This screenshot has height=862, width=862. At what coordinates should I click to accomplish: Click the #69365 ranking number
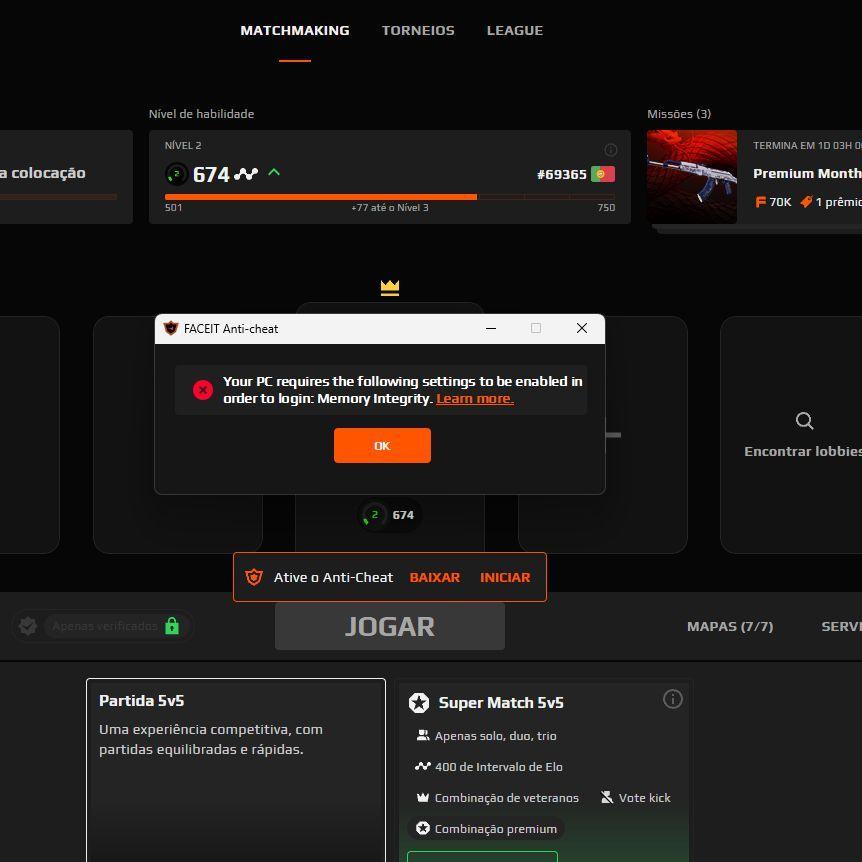tap(562, 174)
